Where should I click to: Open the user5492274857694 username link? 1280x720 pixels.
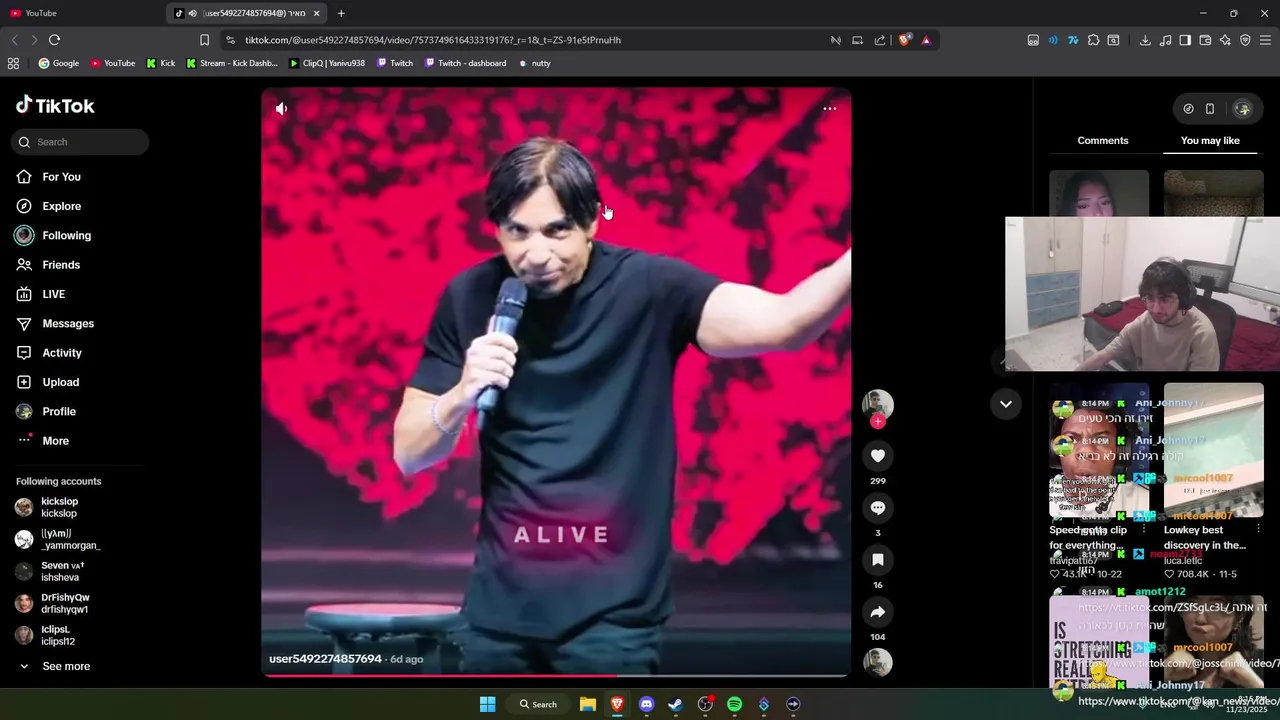click(325, 659)
